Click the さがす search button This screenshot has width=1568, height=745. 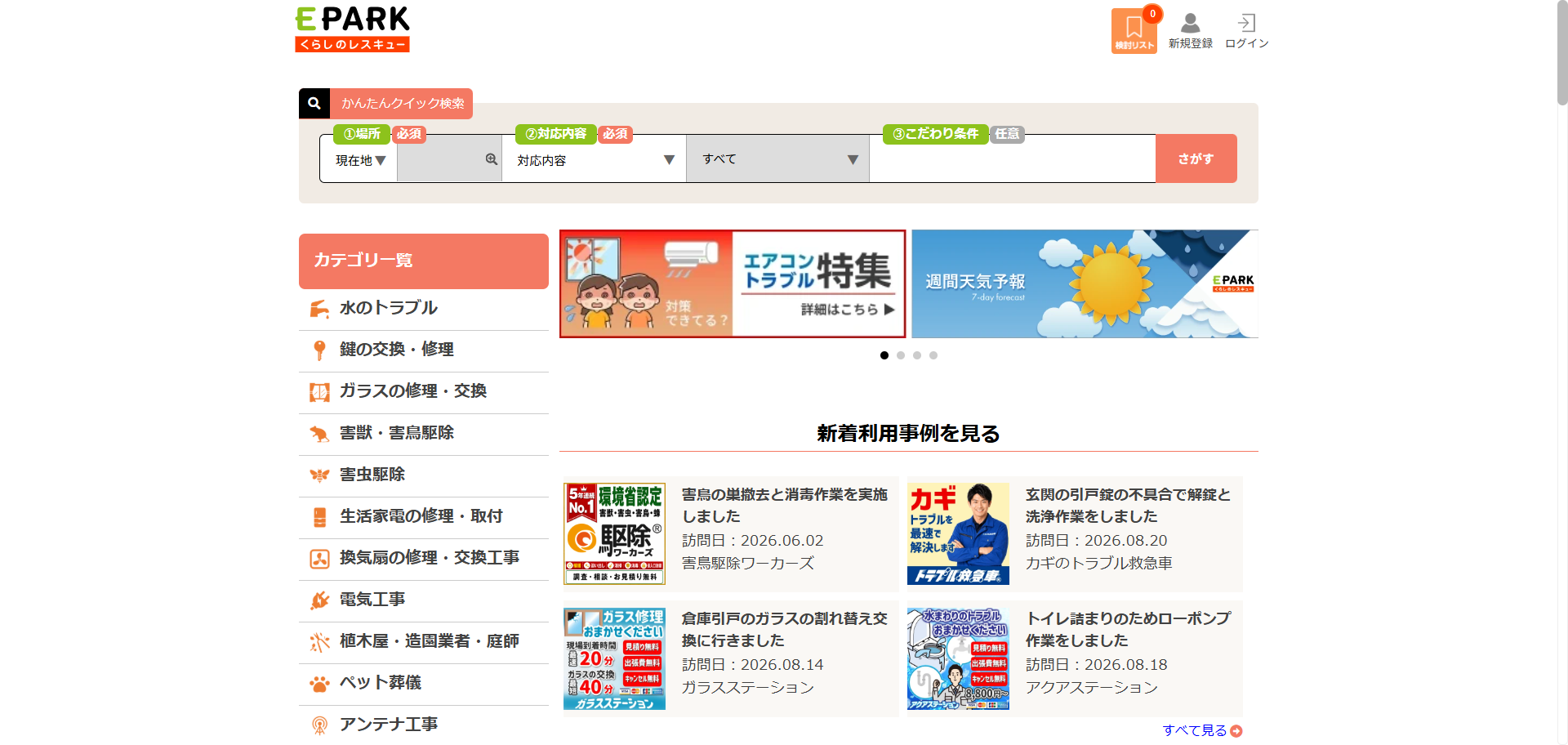pos(1196,158)
